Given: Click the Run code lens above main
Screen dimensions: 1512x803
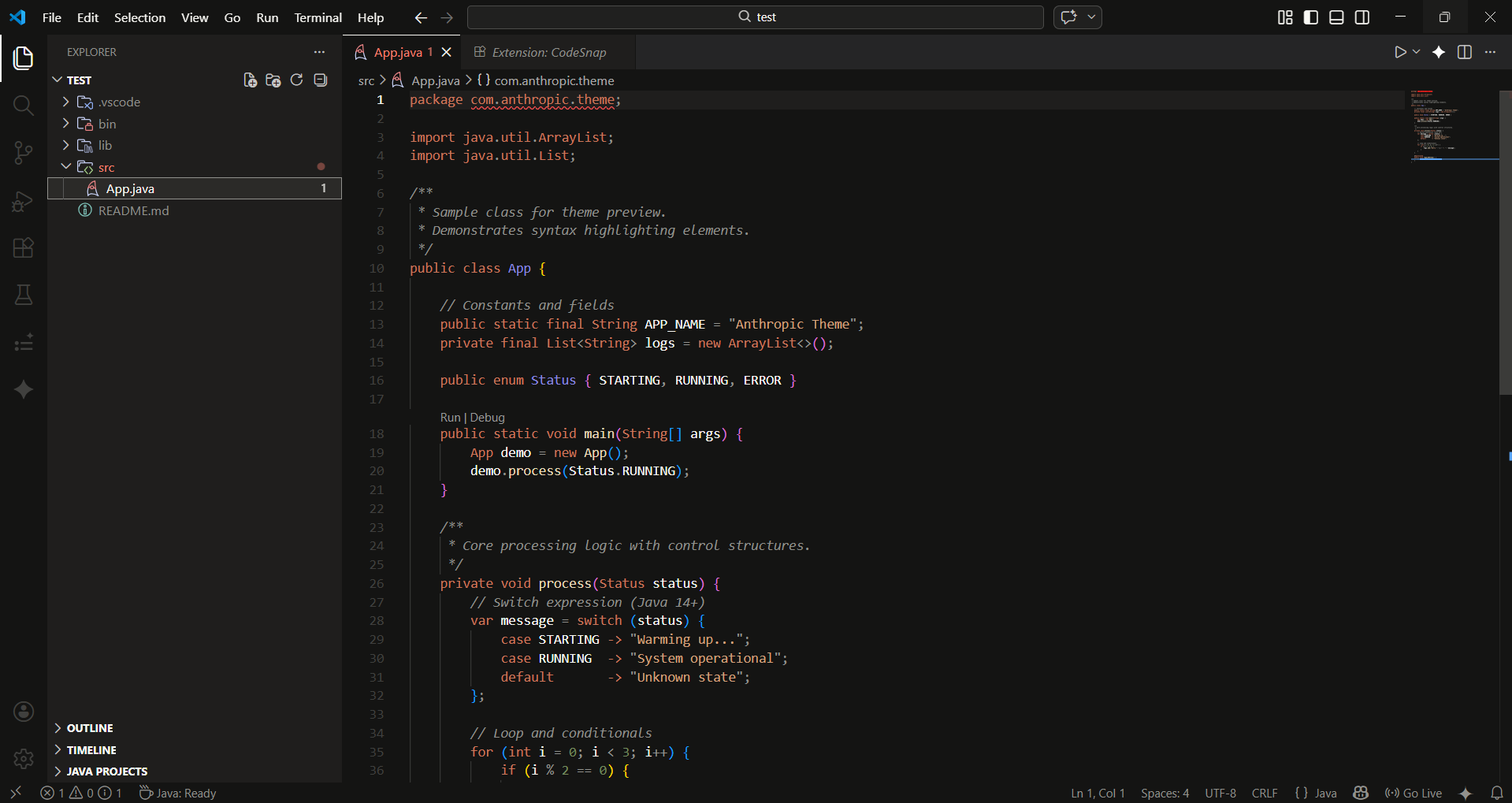Looking at the screenshot, I should coord(450,418).
